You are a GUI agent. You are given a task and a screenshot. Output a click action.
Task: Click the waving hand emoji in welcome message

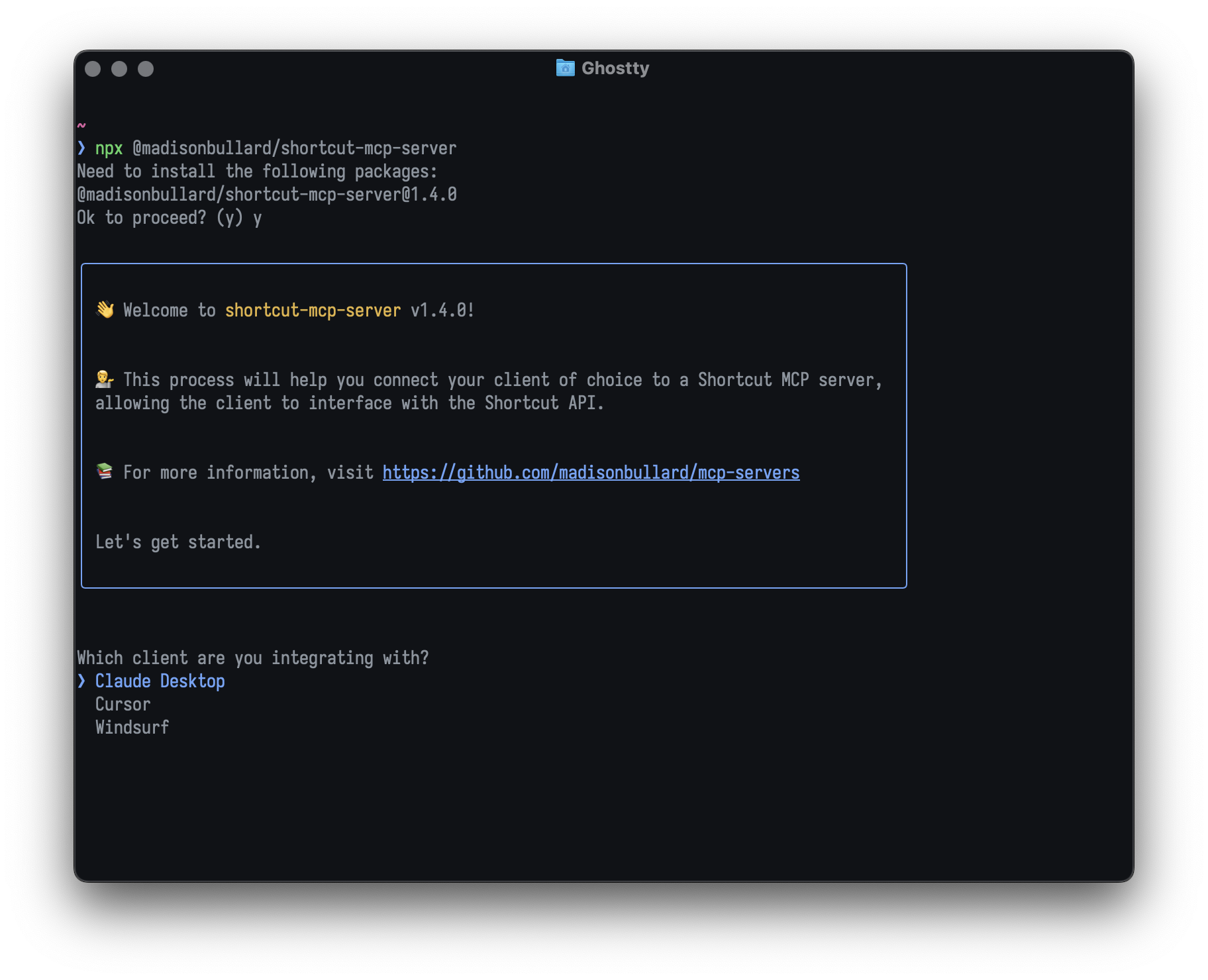click(105, 309)
